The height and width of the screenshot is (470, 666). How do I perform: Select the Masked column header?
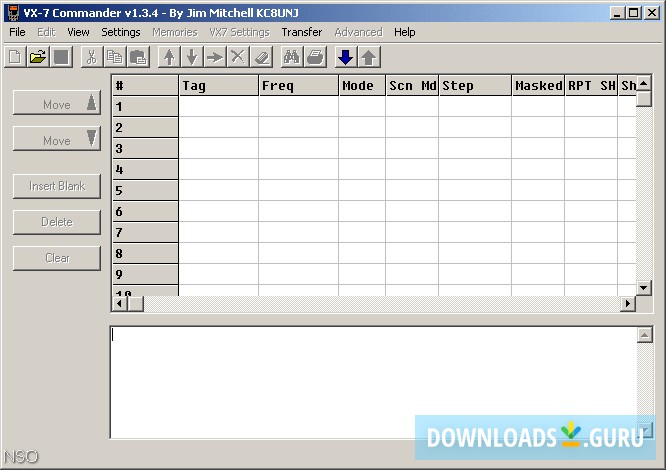(x=538, y=85)
